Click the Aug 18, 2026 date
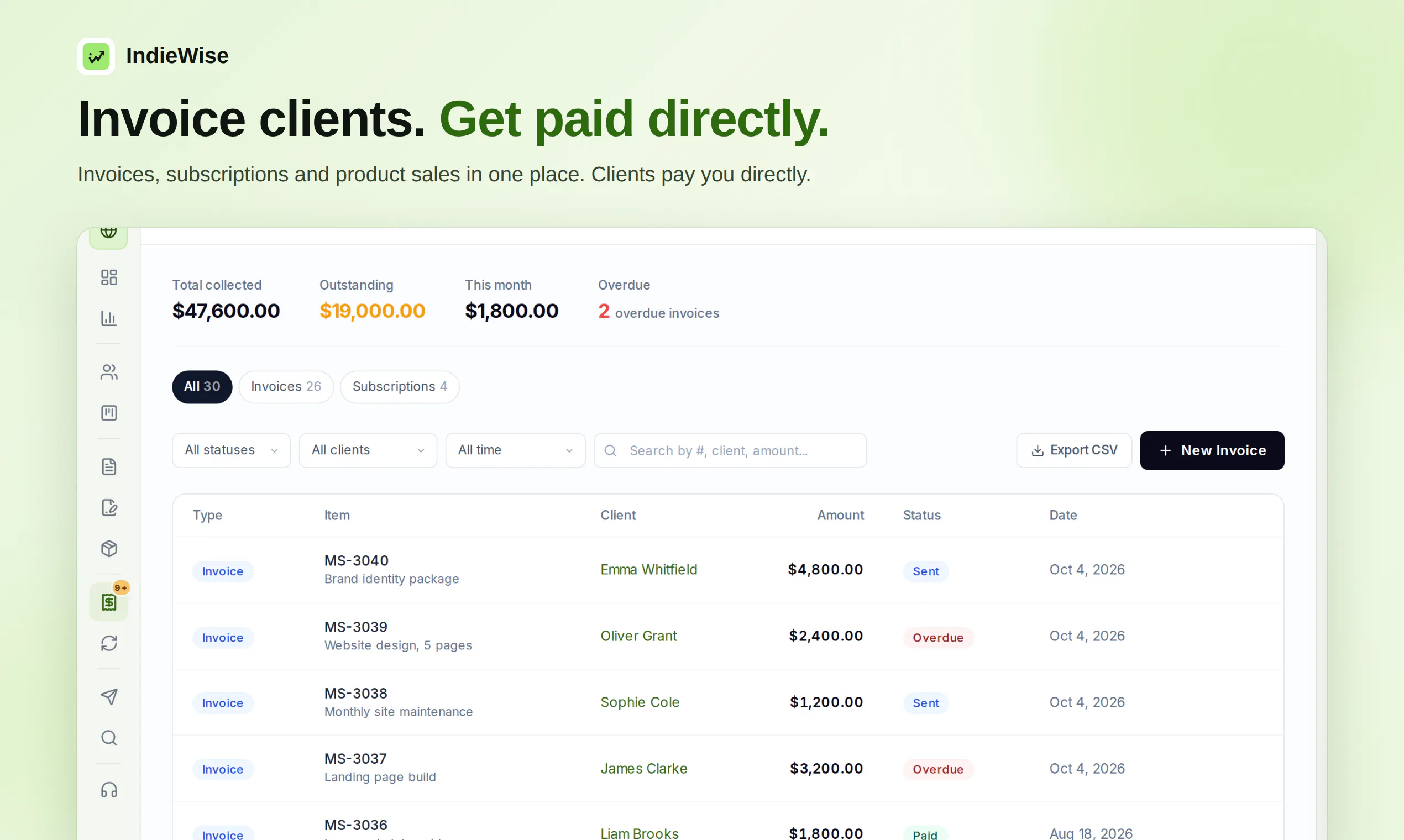 click(1091, 833)
